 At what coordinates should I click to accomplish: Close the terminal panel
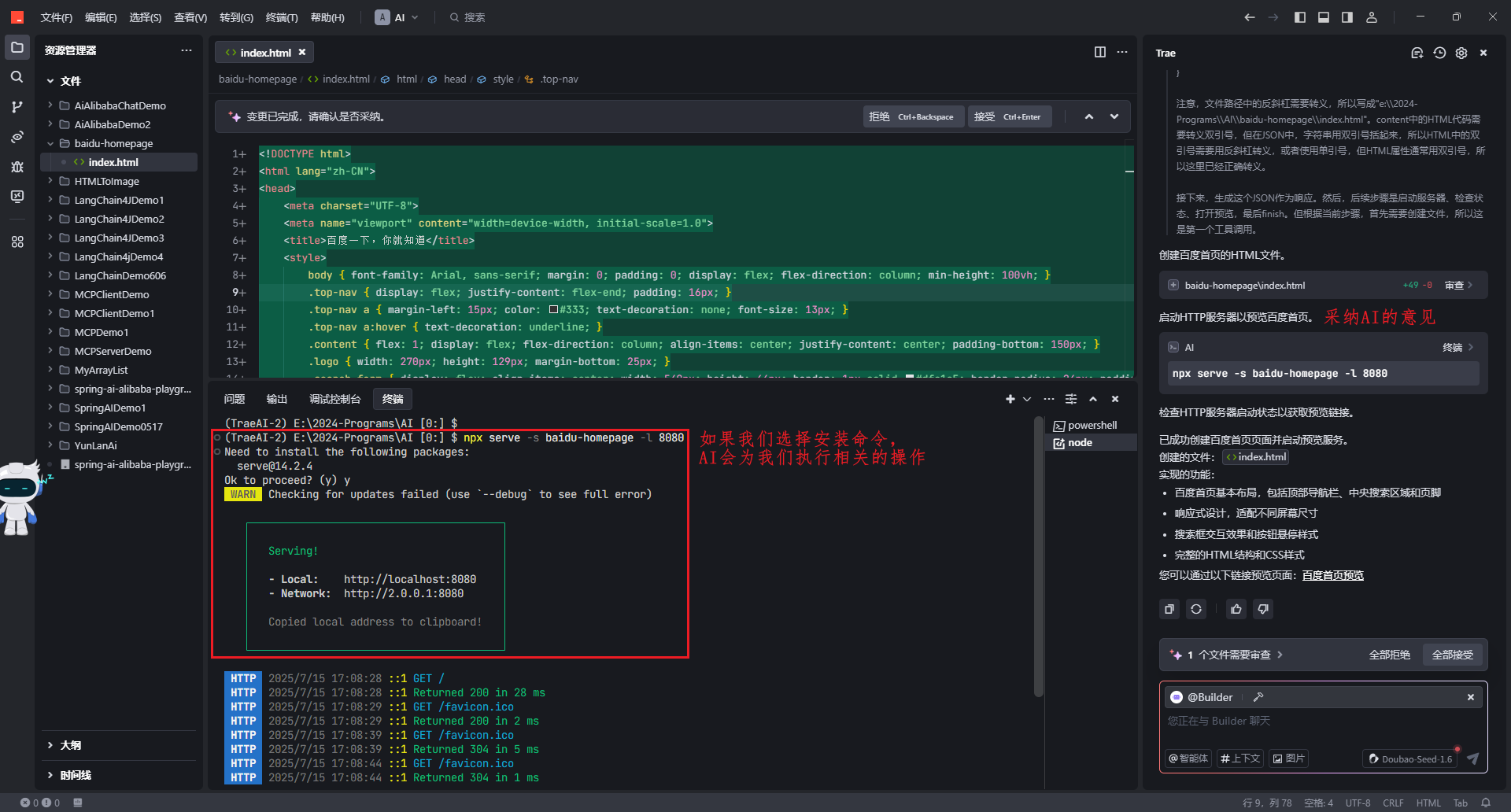(x=1115, y=399)
